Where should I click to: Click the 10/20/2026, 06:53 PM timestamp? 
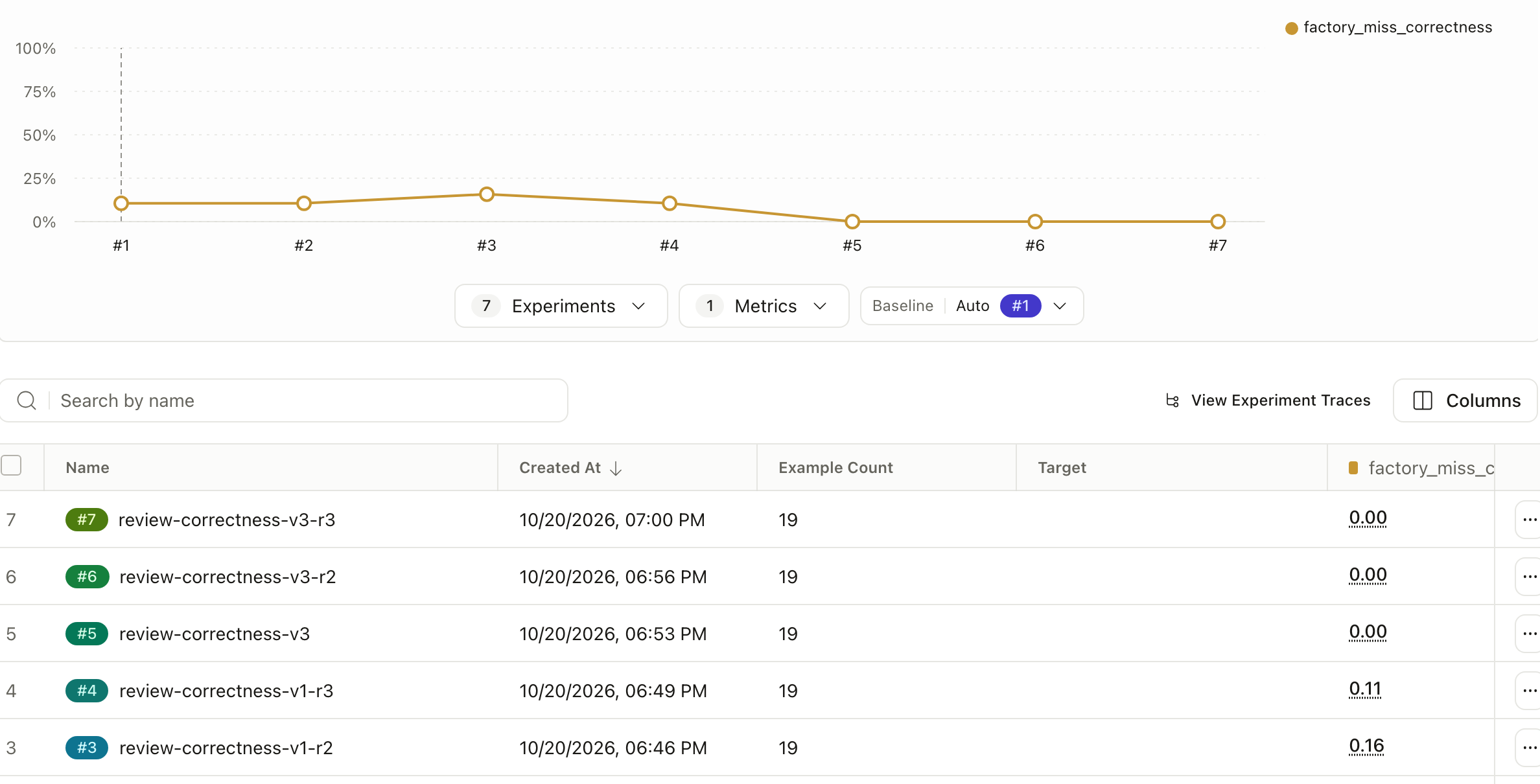point(613,634)
